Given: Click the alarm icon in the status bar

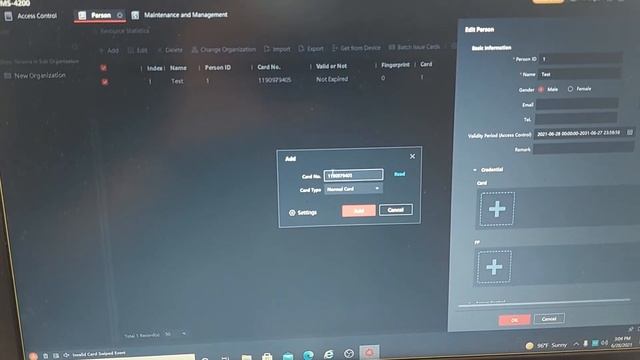Looking at the screenshot, I should (33, 356).
